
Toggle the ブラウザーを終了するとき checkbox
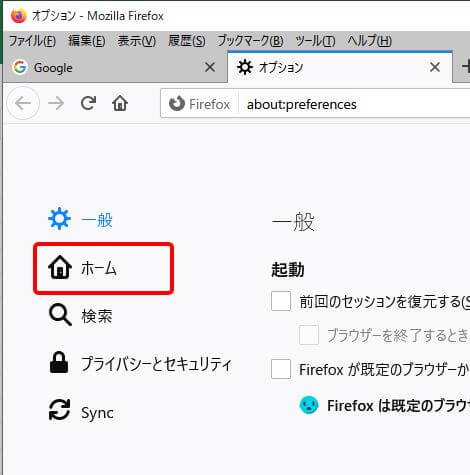pyautogui.click(x=309, y=335)
